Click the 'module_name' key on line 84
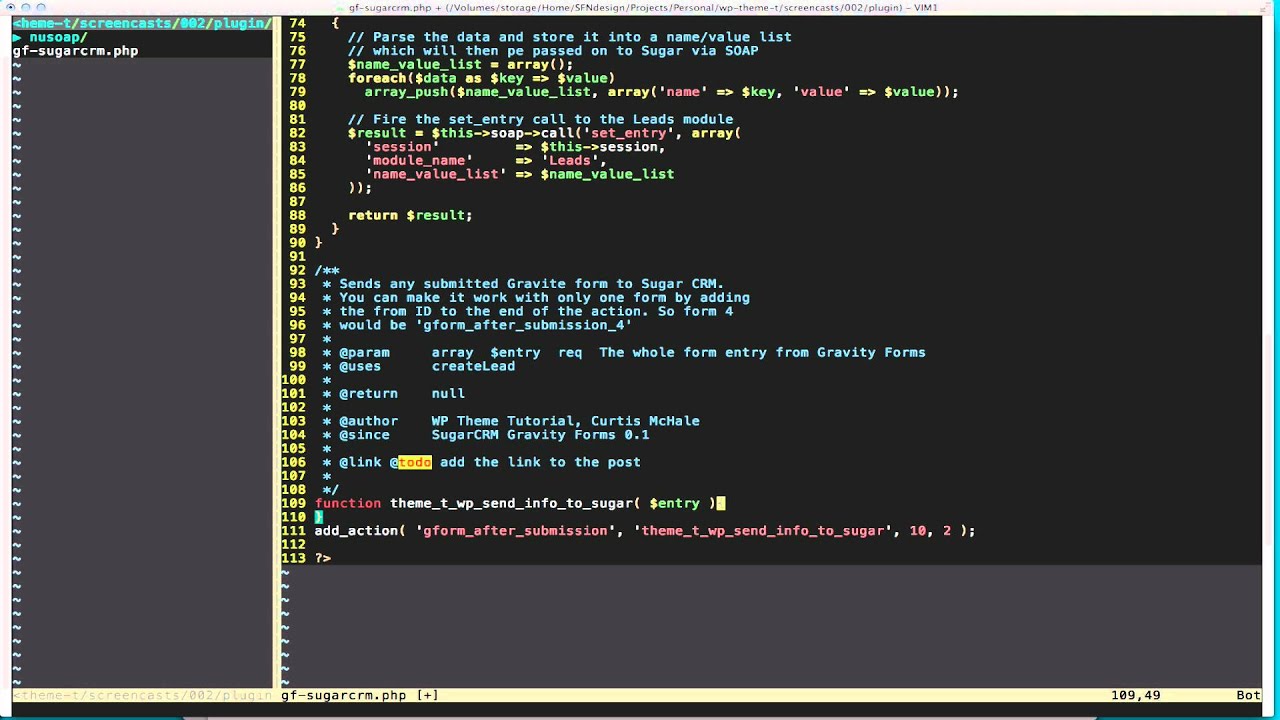This screenshot has width=1280, height=720. coord(419,160)
